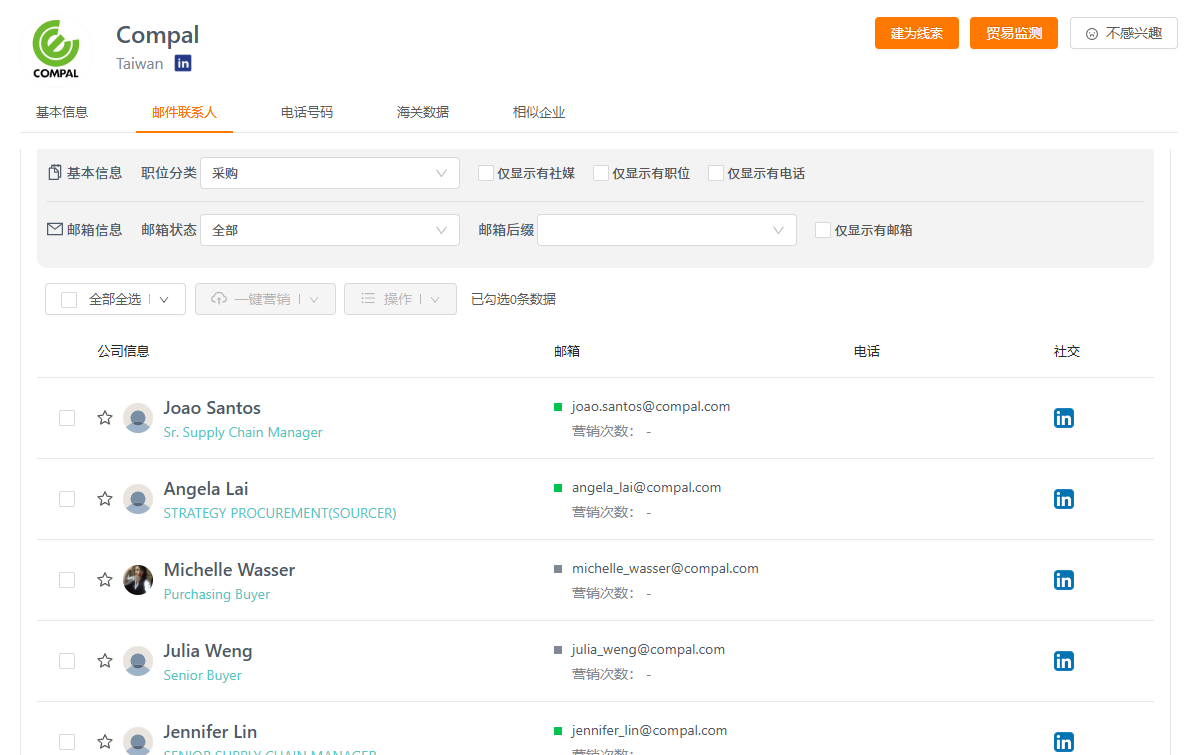Select Michelle Wasser row checkbox

67,580
